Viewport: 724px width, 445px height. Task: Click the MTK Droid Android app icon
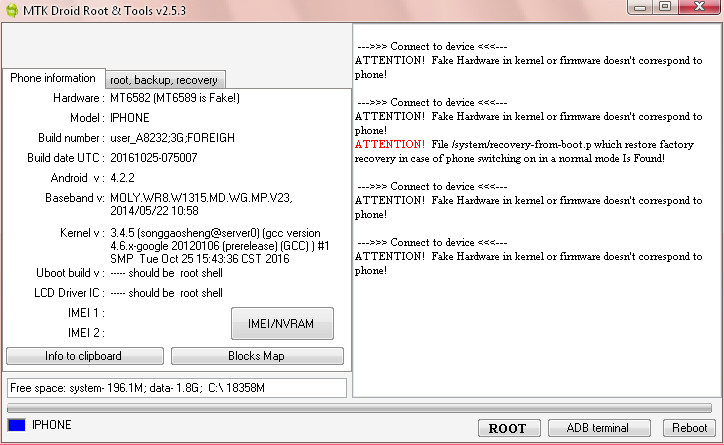pyautogui.click(x=12, y=10)
